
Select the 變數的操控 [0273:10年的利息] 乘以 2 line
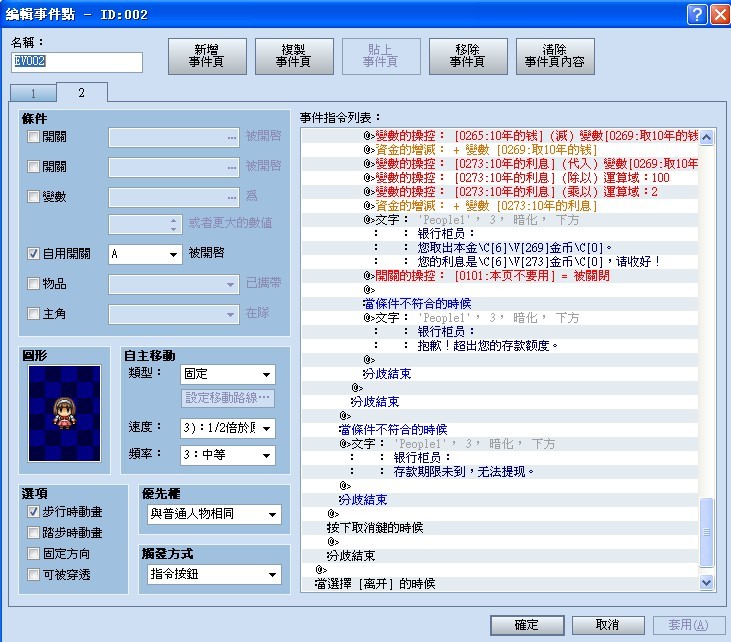[x=500, y=192]
